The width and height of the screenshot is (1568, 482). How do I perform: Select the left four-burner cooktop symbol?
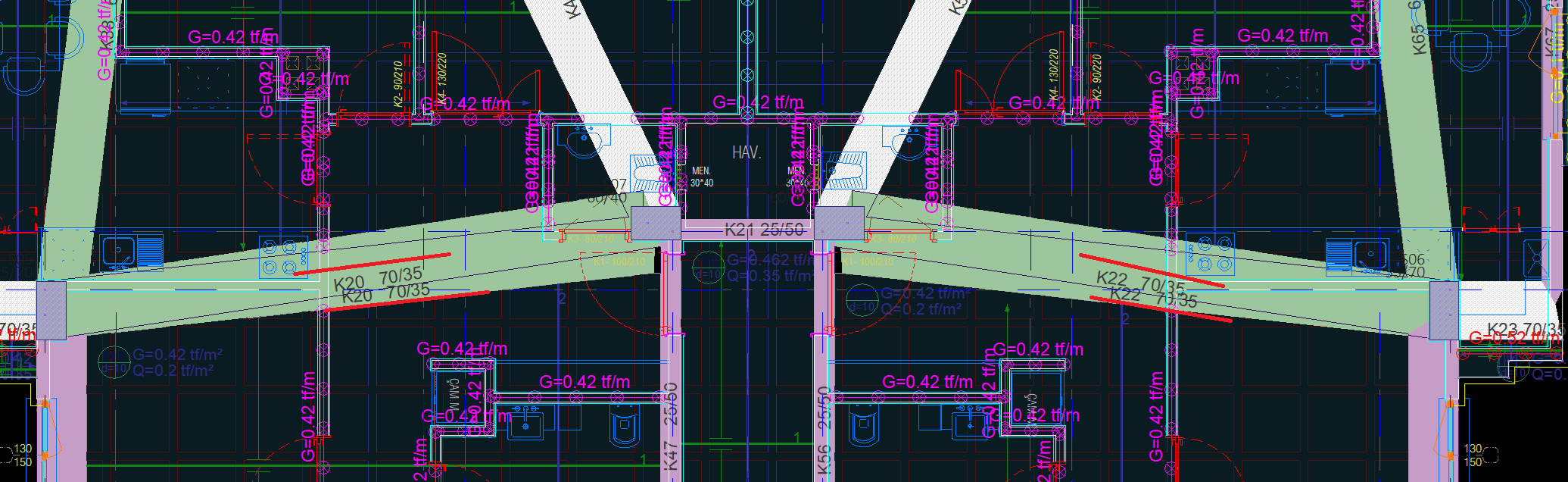coord(282,257)
